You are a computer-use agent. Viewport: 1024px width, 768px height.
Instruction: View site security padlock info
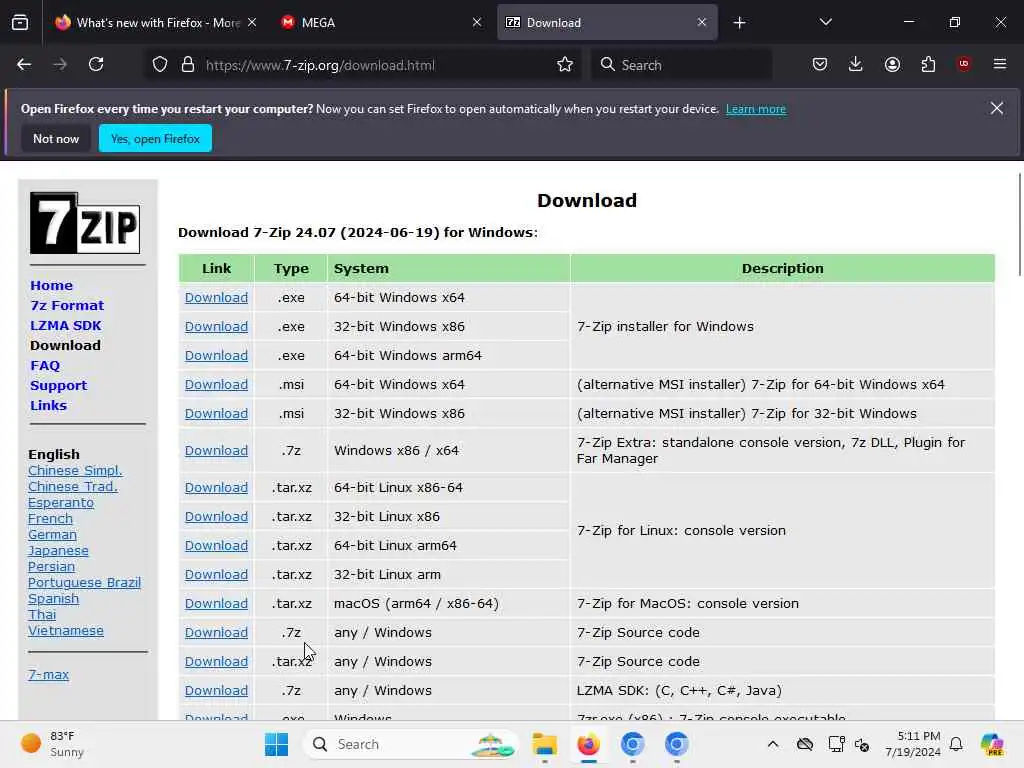coord(188,65)
